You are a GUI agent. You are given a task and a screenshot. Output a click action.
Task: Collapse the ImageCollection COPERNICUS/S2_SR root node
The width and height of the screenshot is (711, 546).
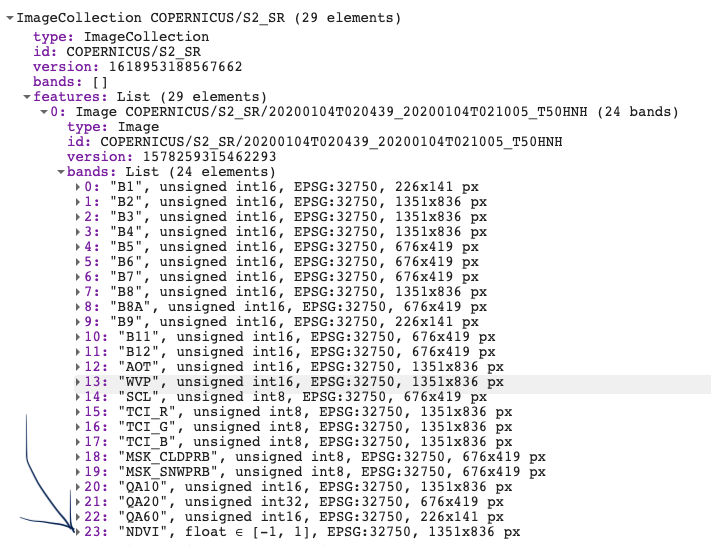pyautogui.click(x=9, y=18)
